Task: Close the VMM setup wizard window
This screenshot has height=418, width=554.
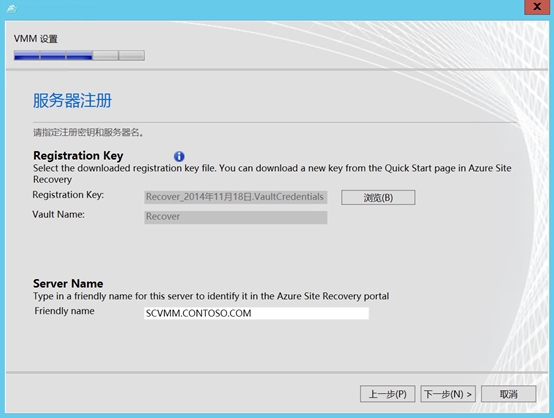Action: pos(537,7)
